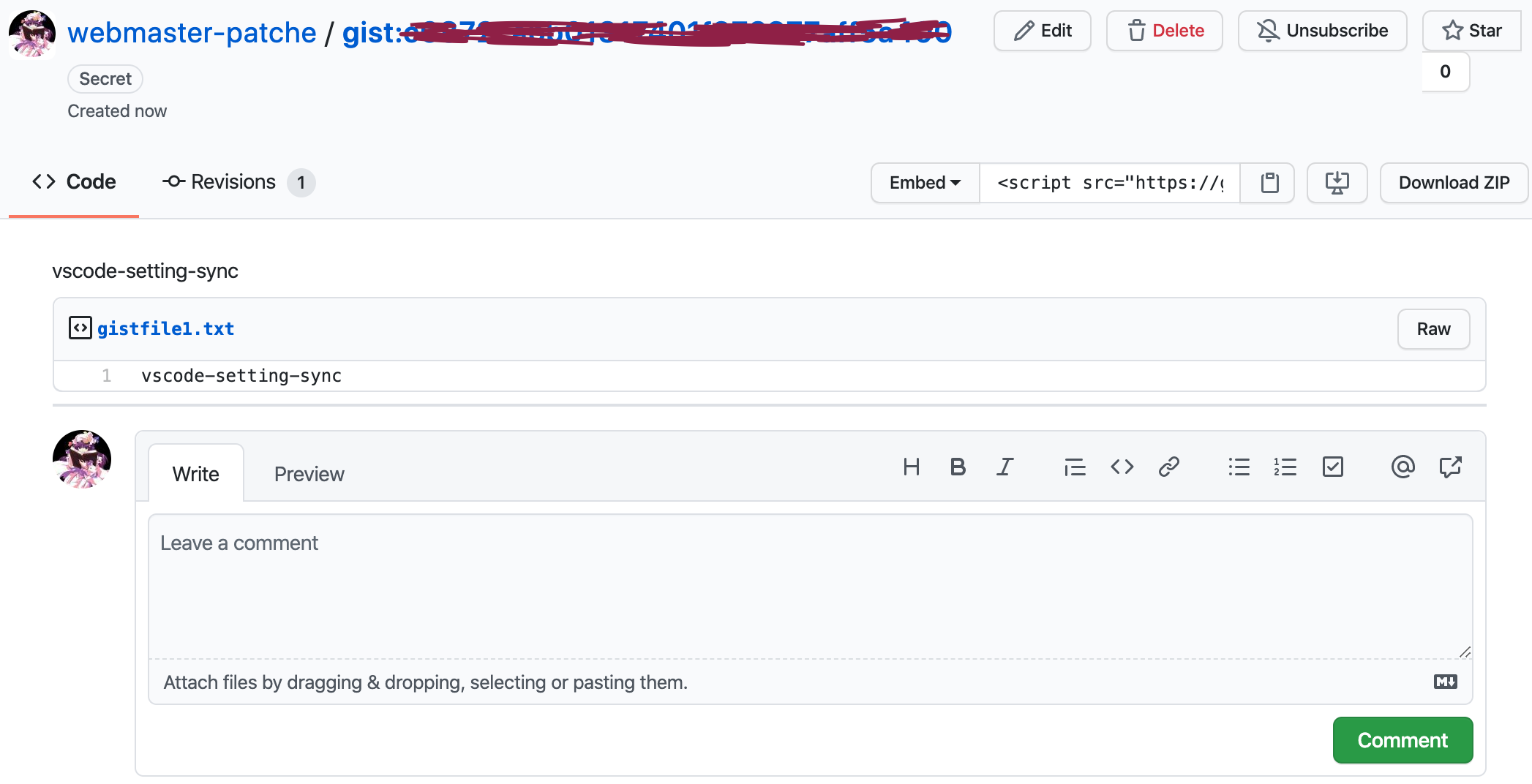1532x784 pixels.
Task: View the Raw file
Action: pos(1433,329)
